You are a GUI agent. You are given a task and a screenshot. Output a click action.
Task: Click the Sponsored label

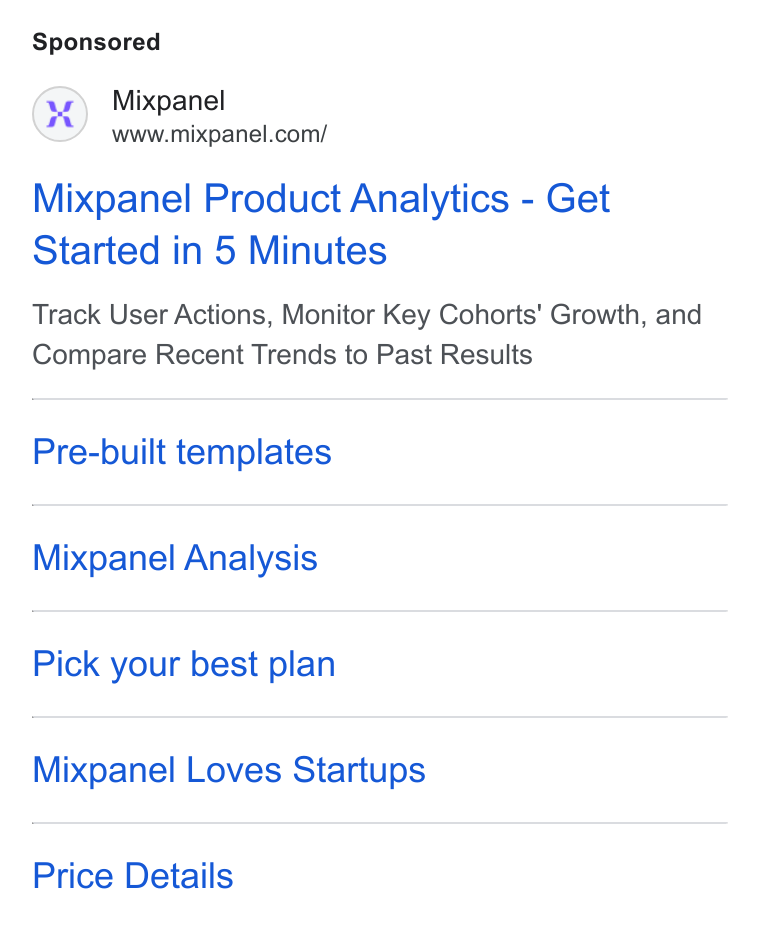tap(96, 42)
